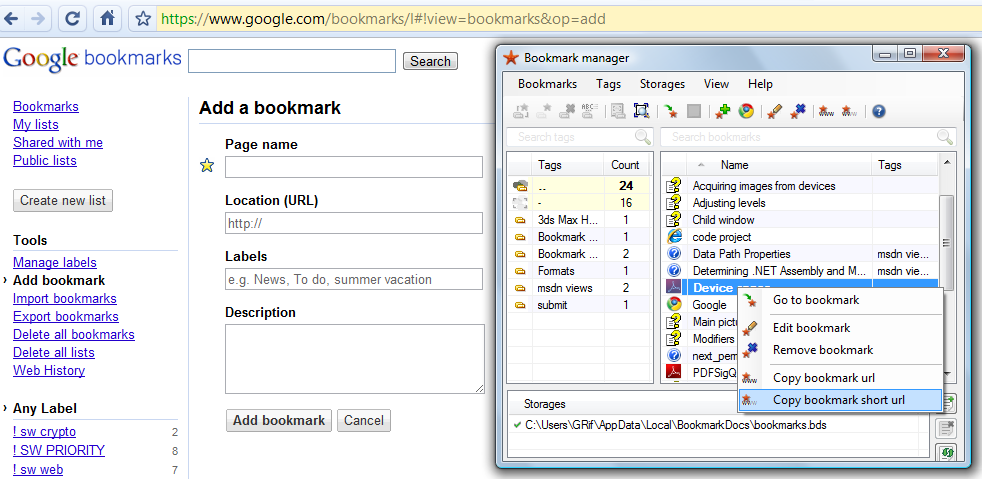Choose Copy bookmark short url

click(840, 400)
